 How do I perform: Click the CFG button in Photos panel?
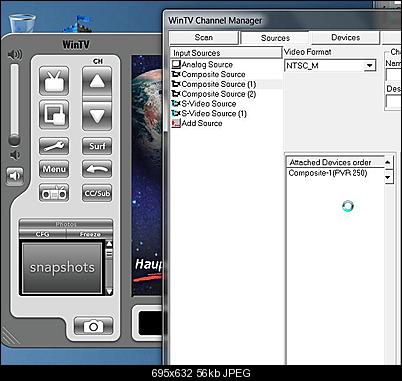42,234
